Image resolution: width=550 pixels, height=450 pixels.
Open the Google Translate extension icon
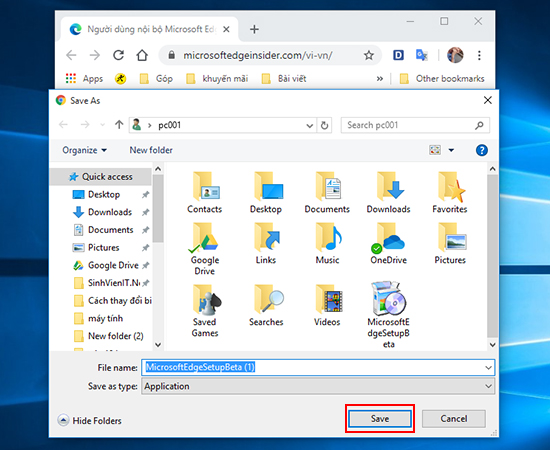(421, 55)
